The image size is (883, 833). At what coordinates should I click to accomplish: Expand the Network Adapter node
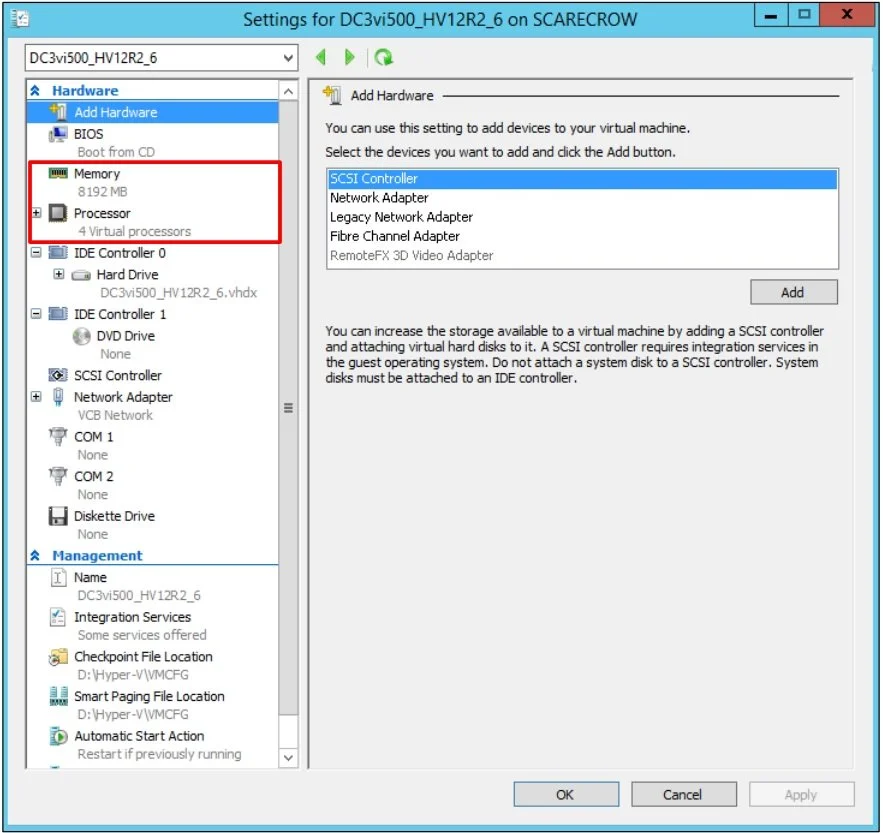36,396
